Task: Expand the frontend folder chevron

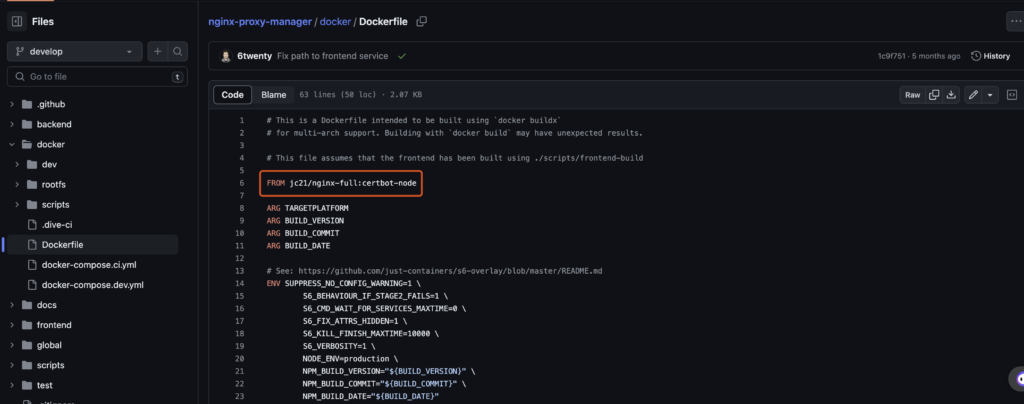Action: click(x=12, y=325)
